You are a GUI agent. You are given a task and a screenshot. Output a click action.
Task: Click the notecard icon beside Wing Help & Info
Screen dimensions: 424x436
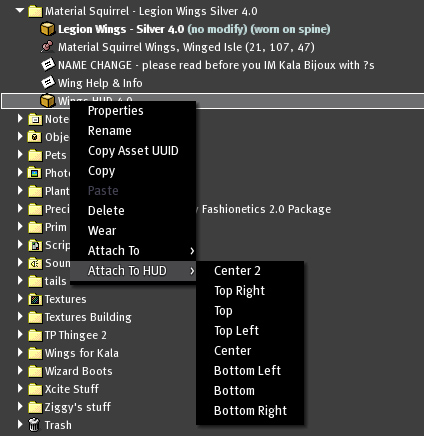pos(48,83)
